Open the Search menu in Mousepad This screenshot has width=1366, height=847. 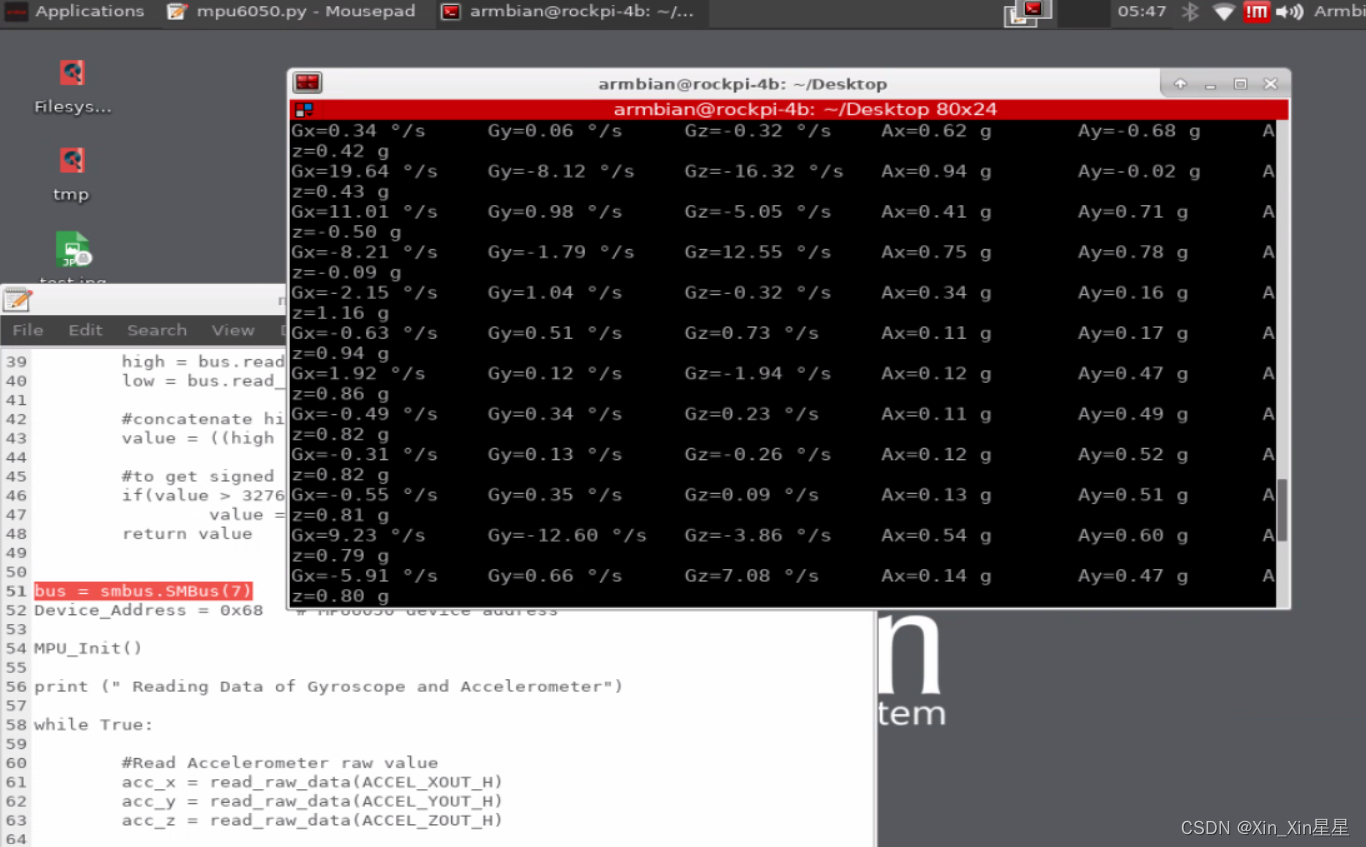tap(157, 330)
